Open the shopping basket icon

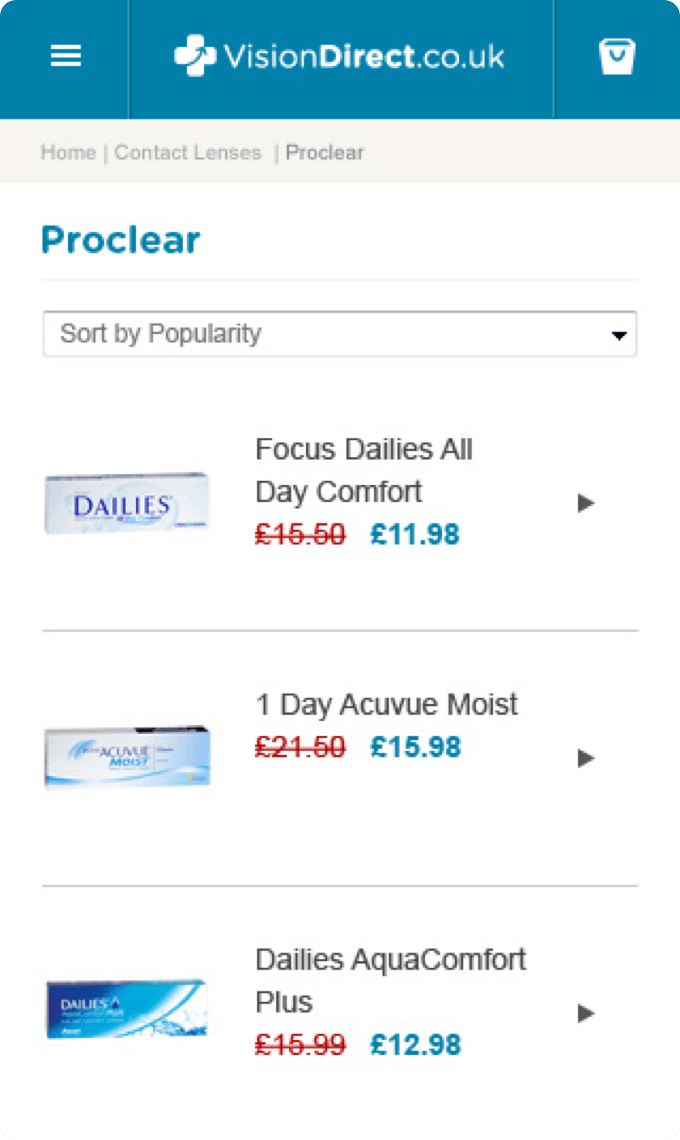point(617,56)
